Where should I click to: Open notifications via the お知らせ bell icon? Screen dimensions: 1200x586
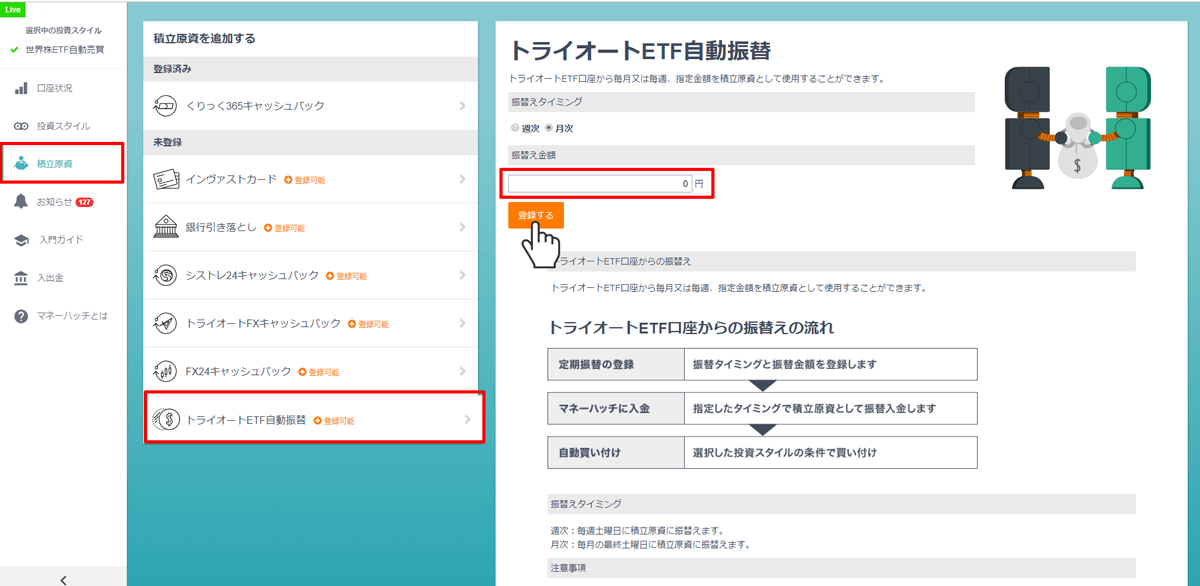(x=21, y=201)
